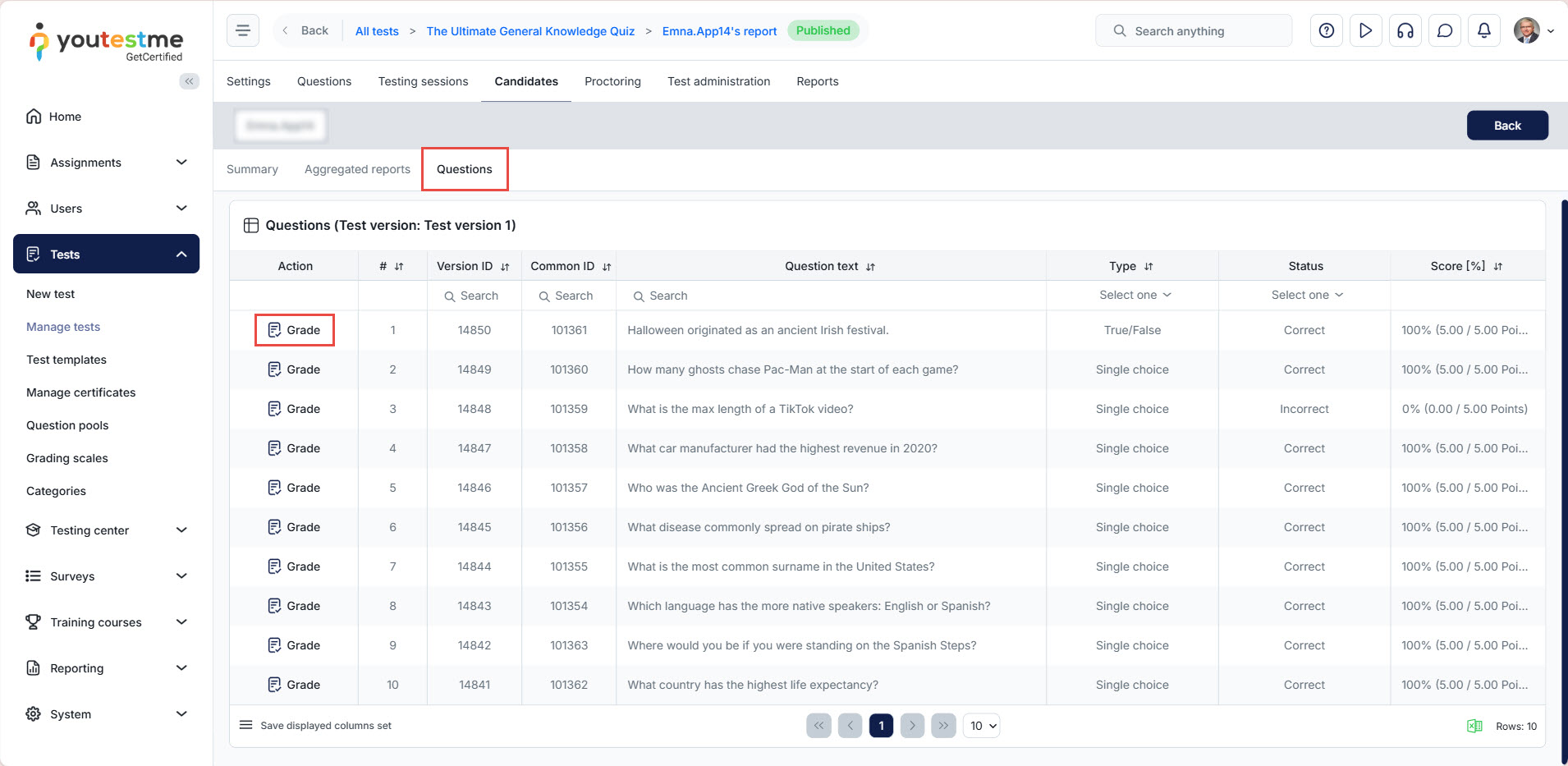Toggle sort on Question text column
Image resolution: width=1568 pixels, height=766 pixels.
point(870,267)
